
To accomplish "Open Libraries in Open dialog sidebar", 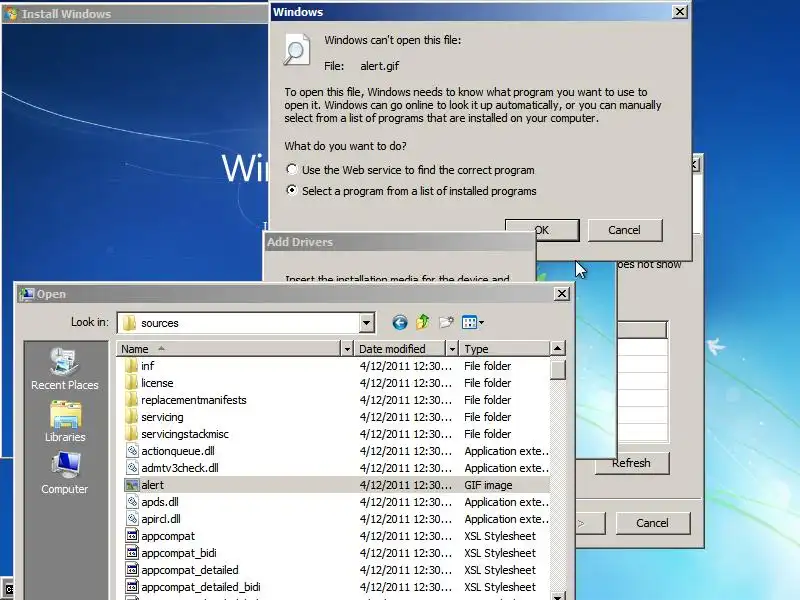I will click(65, 421).
